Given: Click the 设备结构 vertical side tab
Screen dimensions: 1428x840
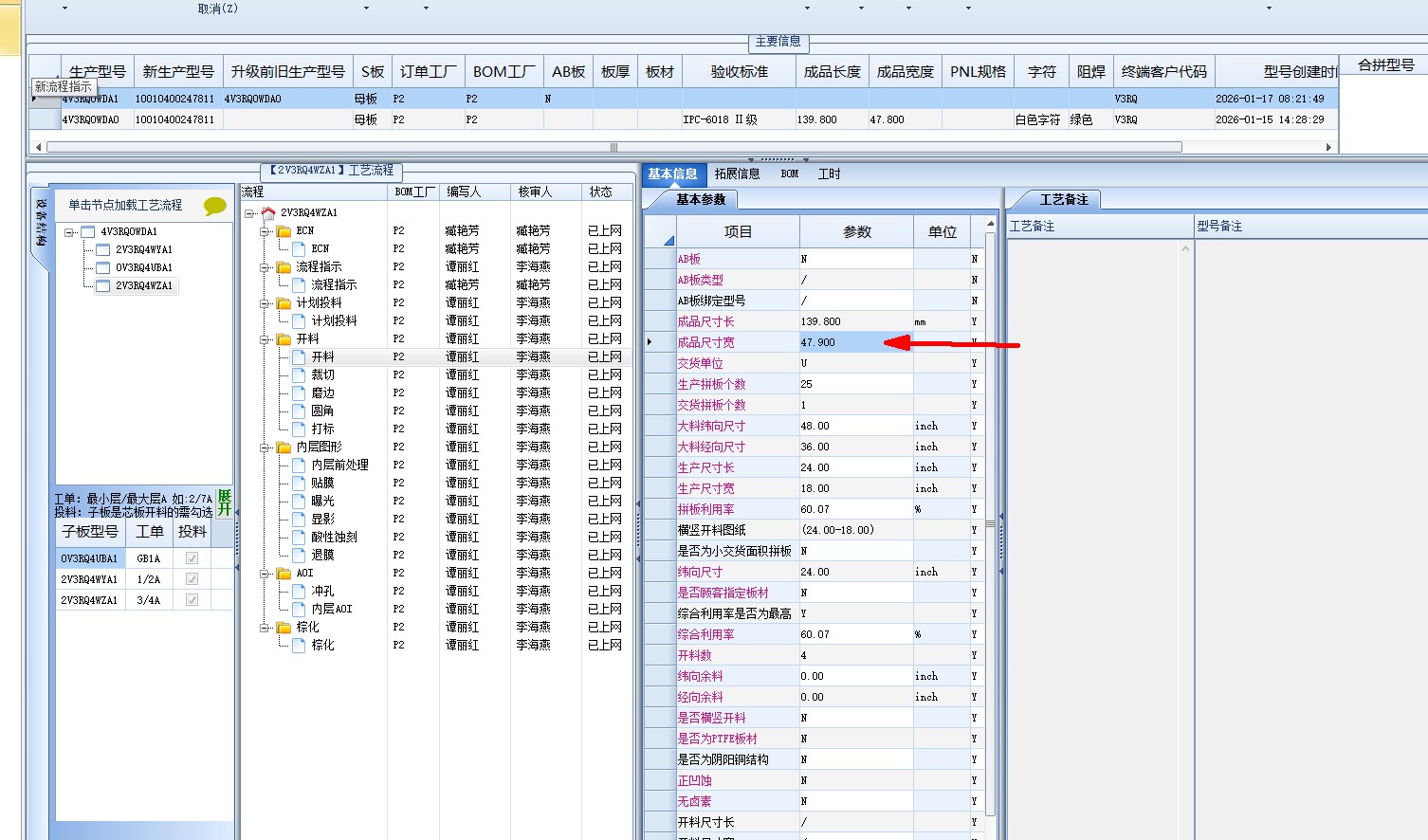Looking at the screenshot, I should click(41, 222).
